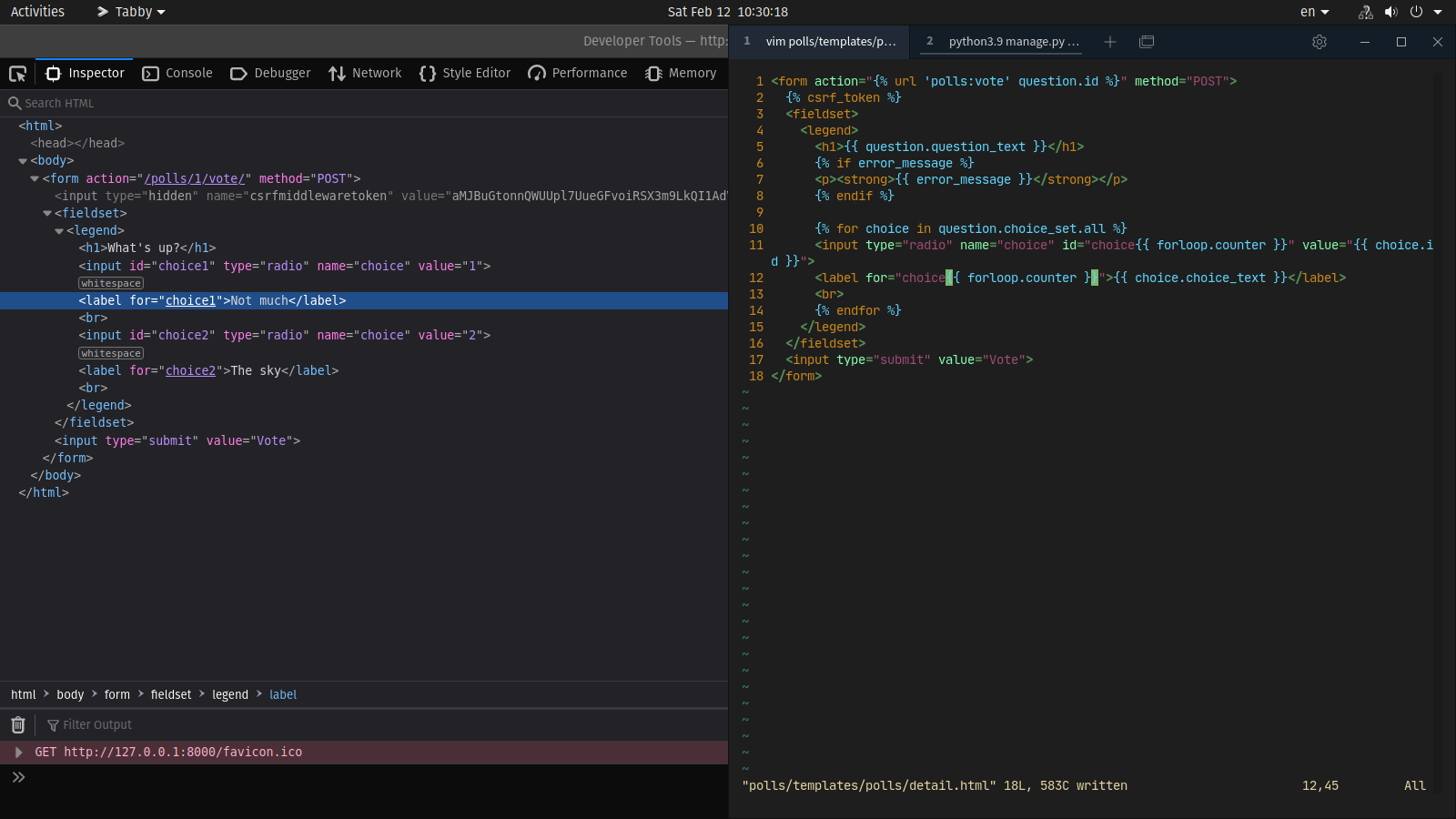This screenshot has height=819, width=1456.
Task: Click the Search HTML field
Action: click(x=364, y=103)
